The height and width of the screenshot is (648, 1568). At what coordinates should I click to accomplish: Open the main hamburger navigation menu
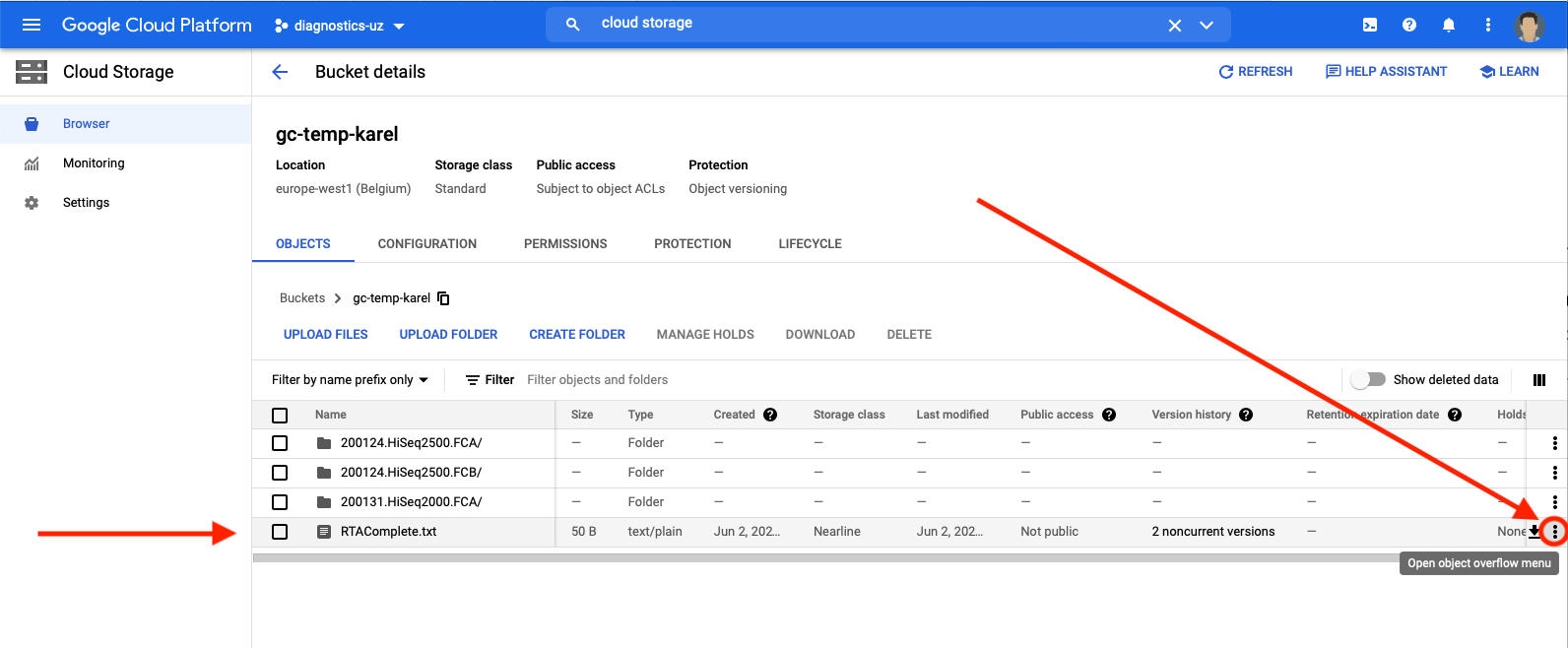[32, 25]
